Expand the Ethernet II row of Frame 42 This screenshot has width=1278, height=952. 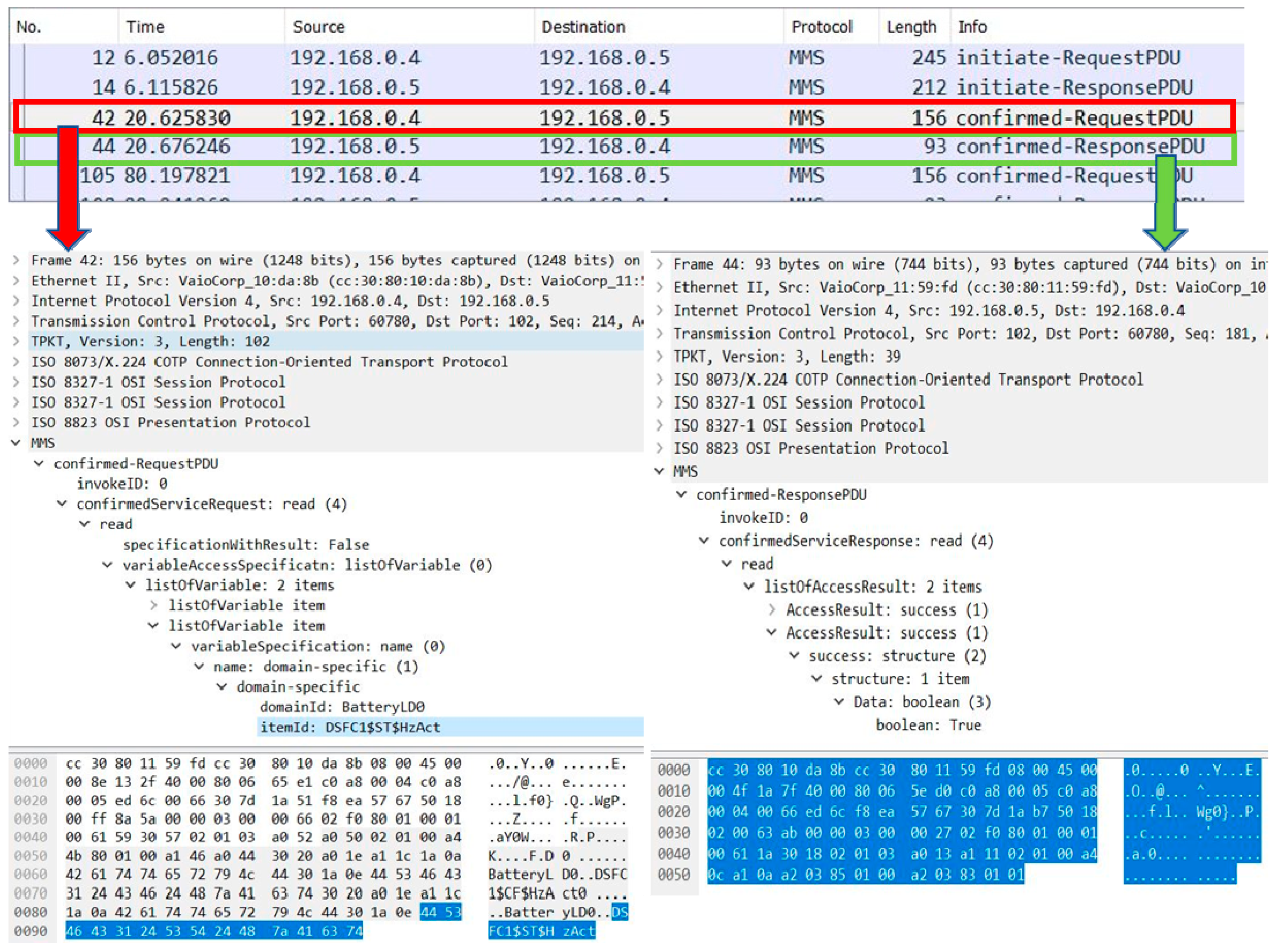point(17,281)
